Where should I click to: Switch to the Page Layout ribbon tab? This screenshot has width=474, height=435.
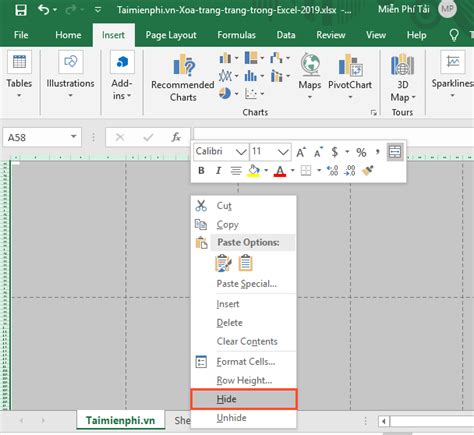(x=171, y=35)
